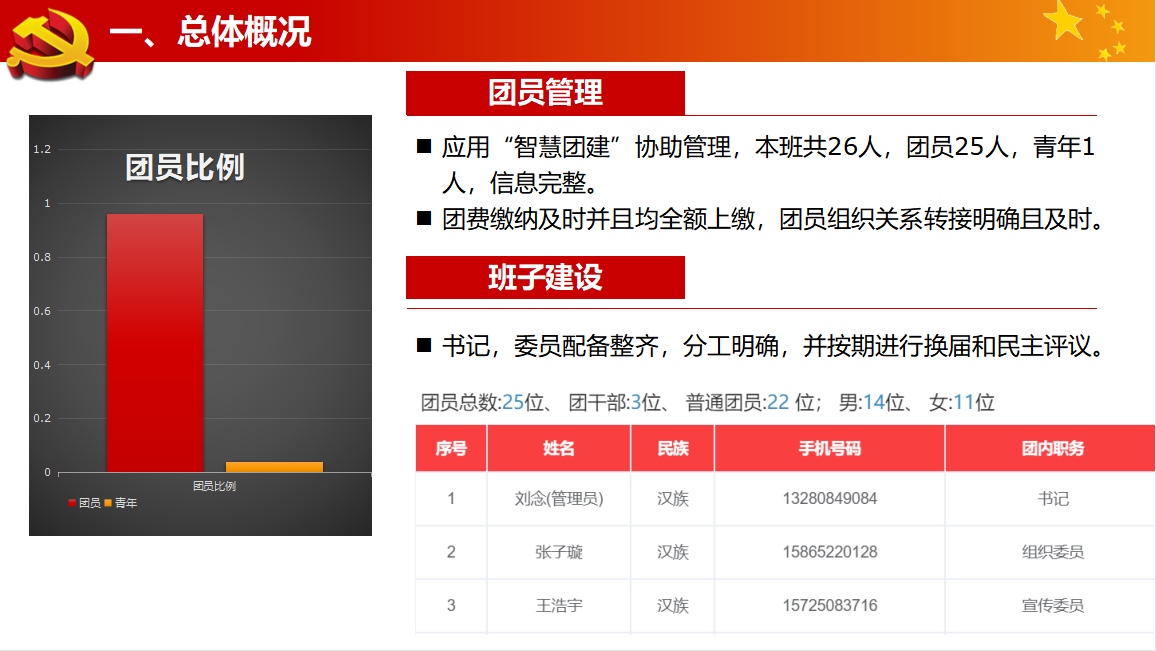Click the 手机号码 column header
The width and height of the screenshot is (1156, 651).
point(829,448)
